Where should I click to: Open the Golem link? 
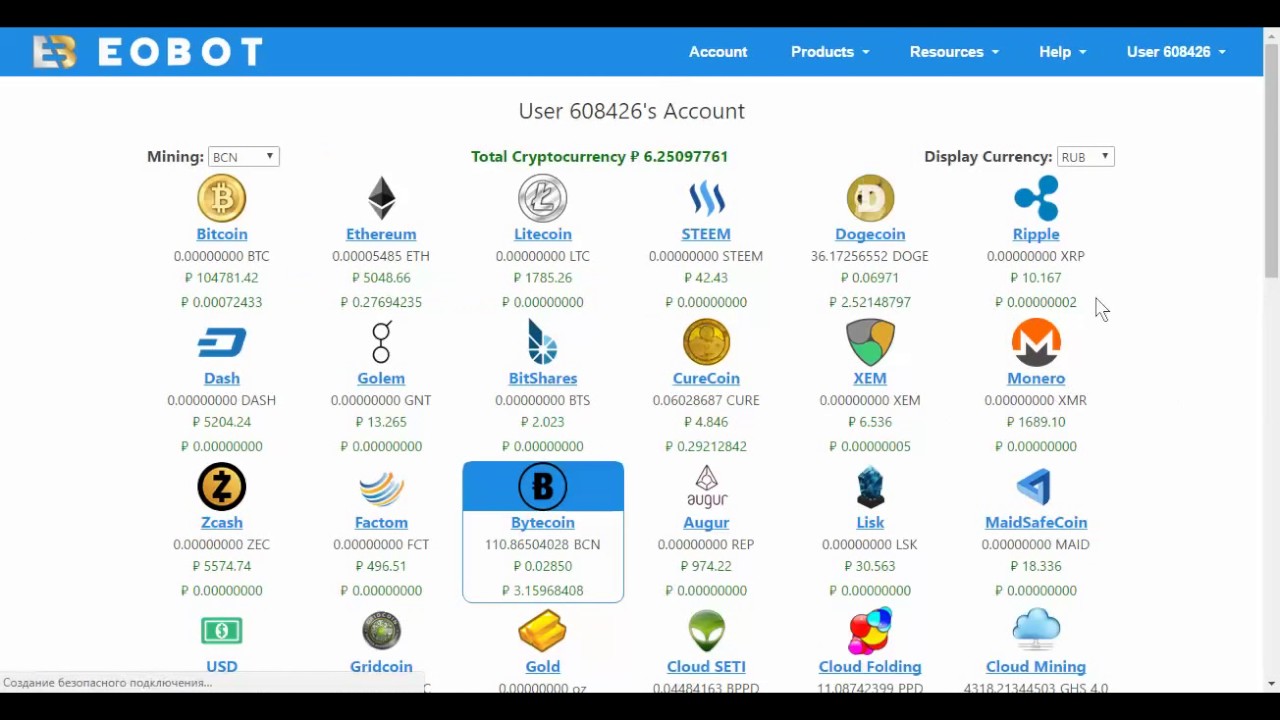381,378
